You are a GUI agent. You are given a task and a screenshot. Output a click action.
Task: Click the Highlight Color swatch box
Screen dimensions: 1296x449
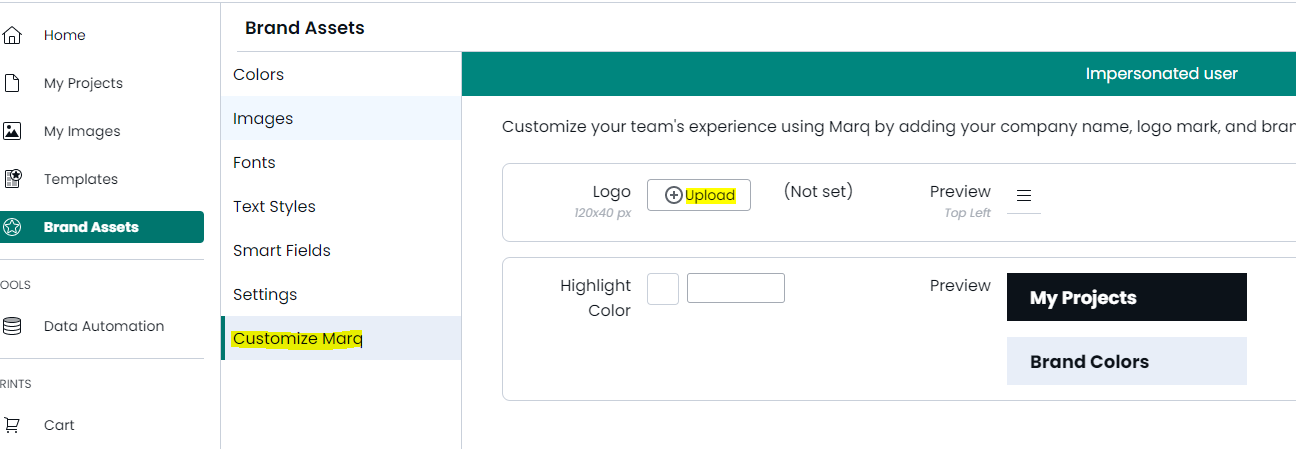coord(663,289)
